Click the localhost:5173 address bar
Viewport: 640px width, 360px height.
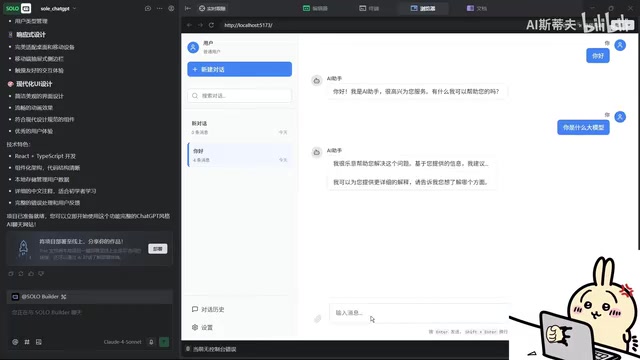pyautogui.click(x=248, y=25)
